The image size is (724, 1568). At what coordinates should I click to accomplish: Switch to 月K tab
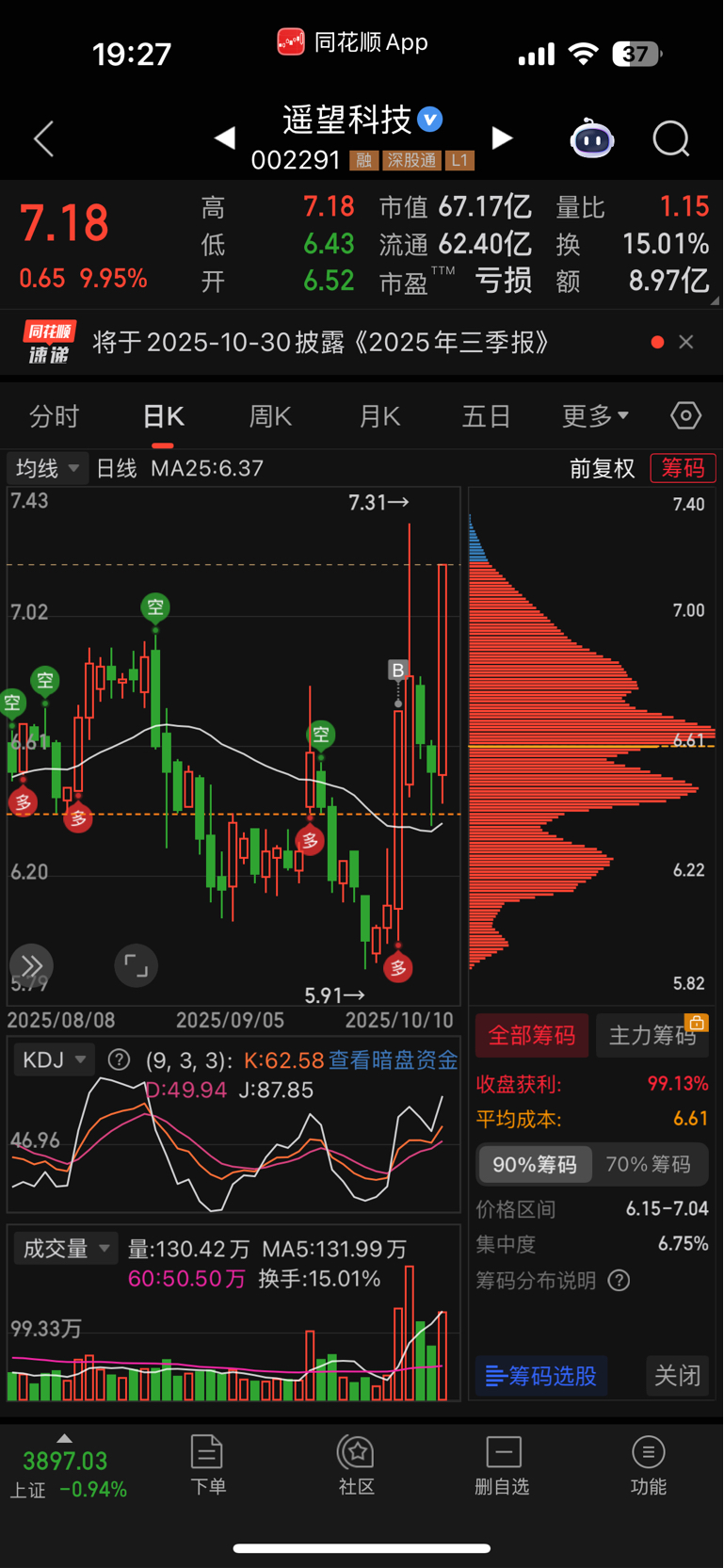pos(379,416)
